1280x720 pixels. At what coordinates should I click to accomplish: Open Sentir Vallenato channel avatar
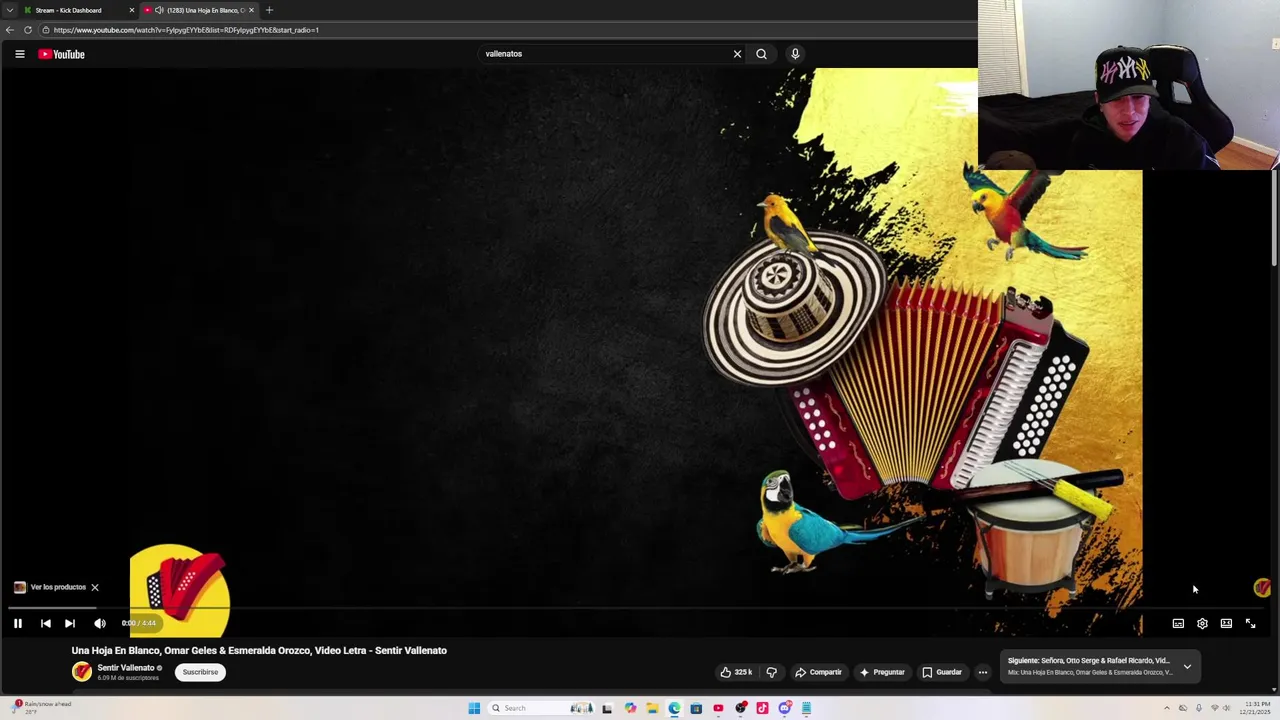82,672
